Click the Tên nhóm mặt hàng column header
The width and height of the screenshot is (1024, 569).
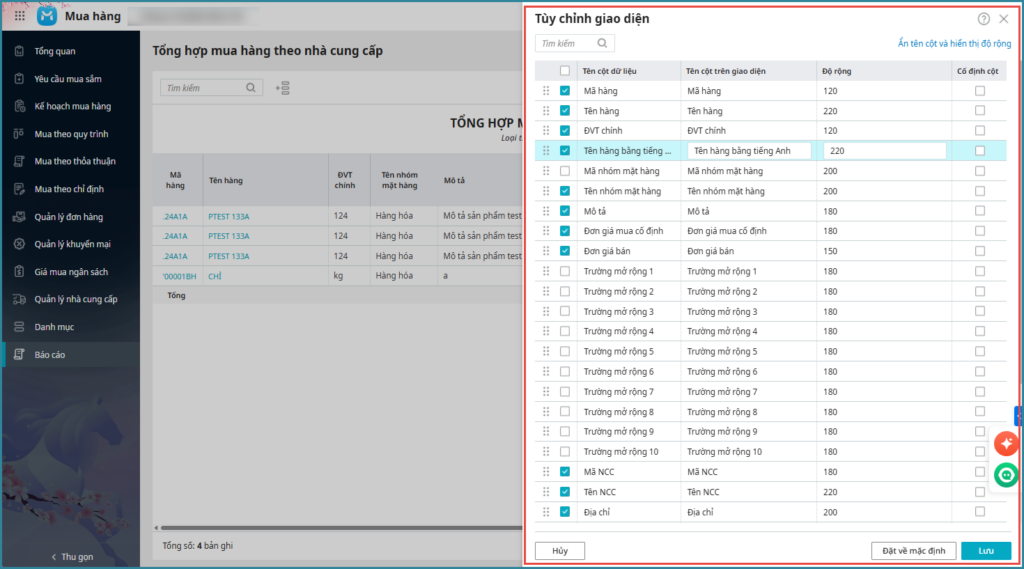(399, 180)
